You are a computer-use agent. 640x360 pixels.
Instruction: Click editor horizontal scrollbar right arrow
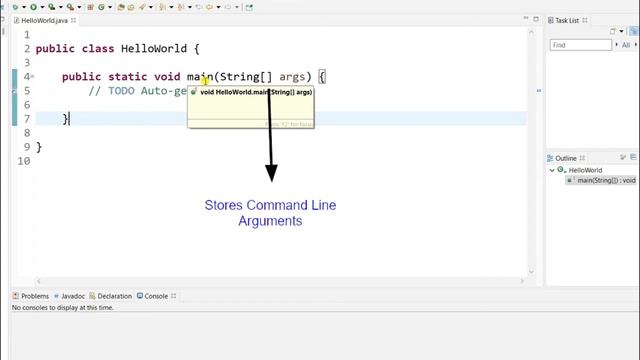[x=522, y=281]
